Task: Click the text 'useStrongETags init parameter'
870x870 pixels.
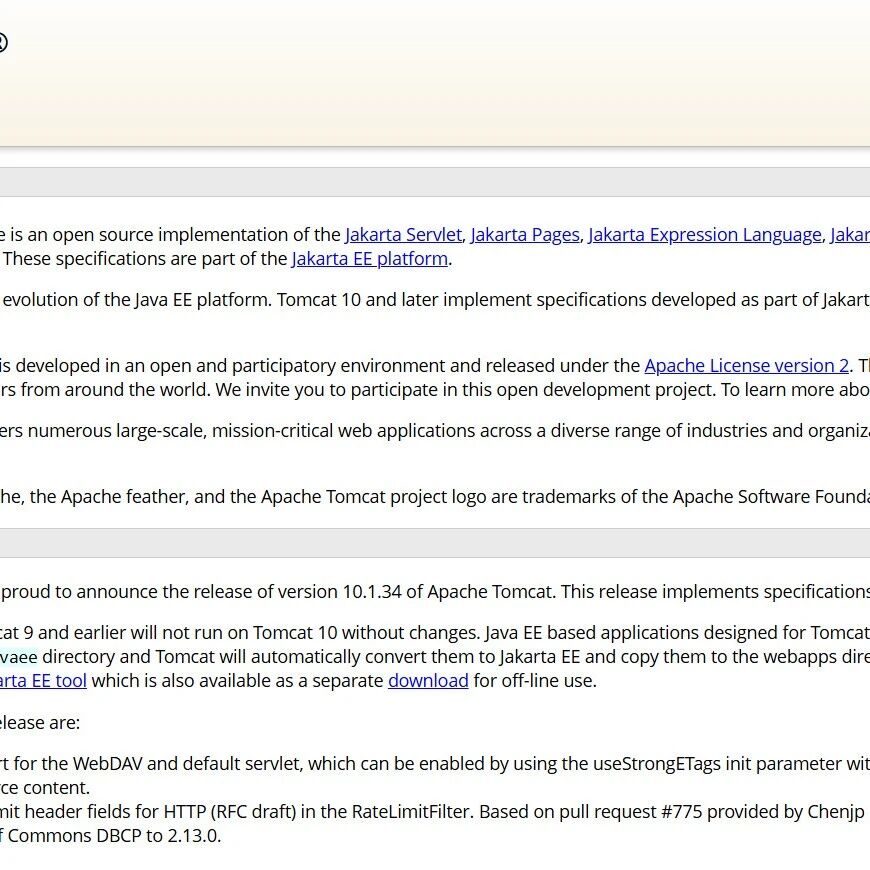Action: (712, 764)
